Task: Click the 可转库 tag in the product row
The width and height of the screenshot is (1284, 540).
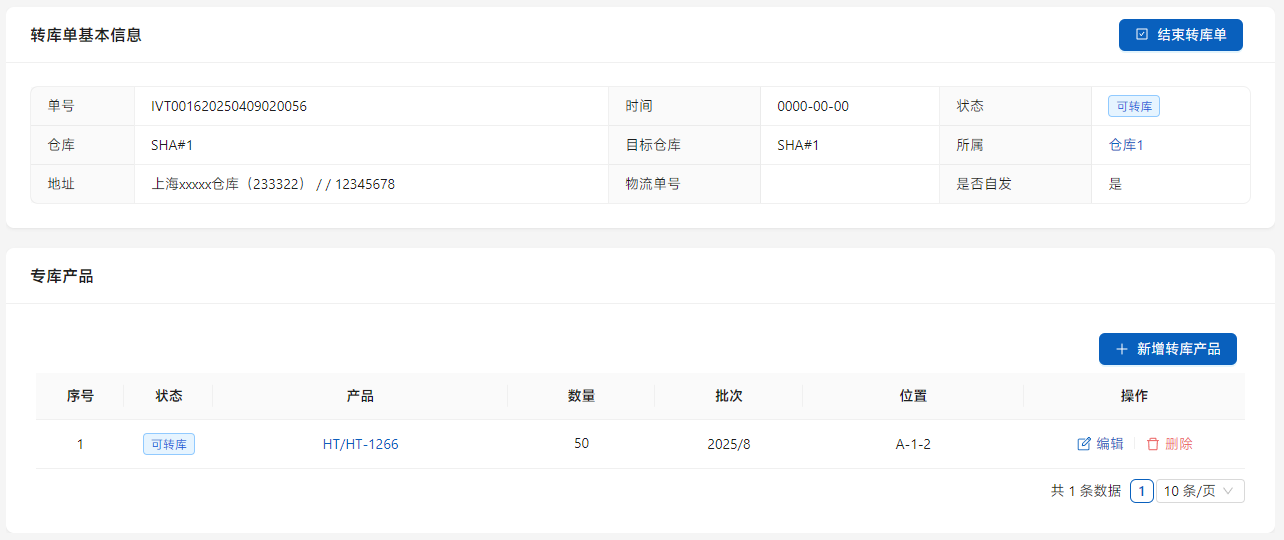Action: (x=169, y=444)
